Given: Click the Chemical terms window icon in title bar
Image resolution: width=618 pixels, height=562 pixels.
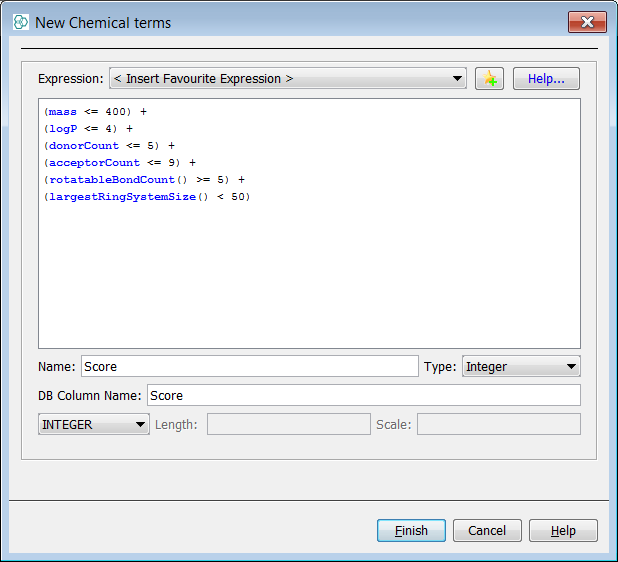Looking at the screenshot, I should (x=20, y=22).
